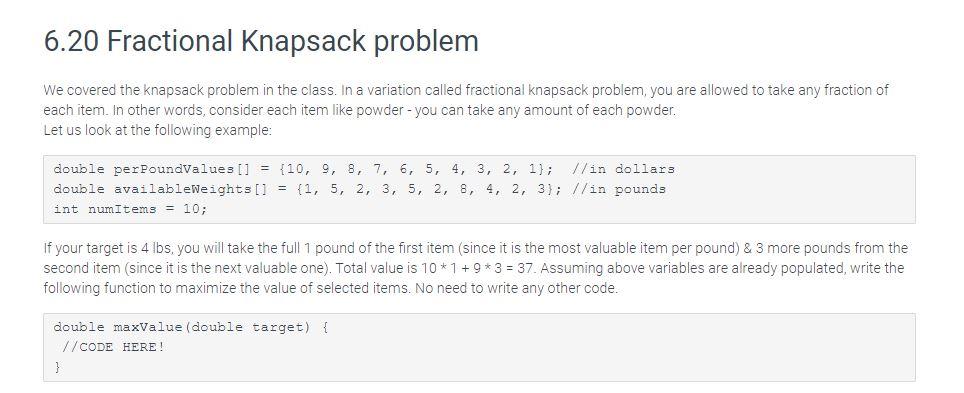
Task: Click the intro paragraph starting "We covered the knapsack"
Action: 466,100
